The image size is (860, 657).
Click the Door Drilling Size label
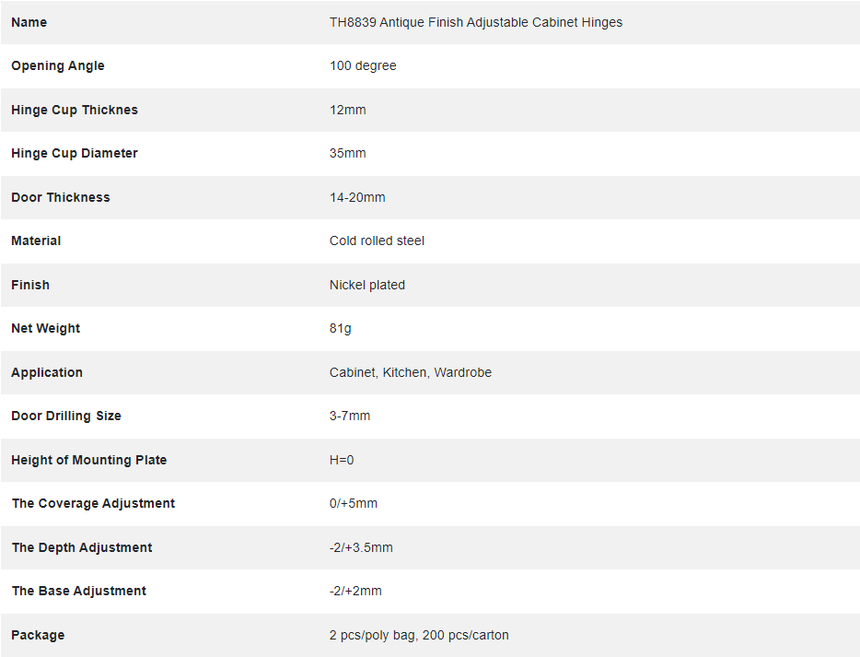point(66,416)
